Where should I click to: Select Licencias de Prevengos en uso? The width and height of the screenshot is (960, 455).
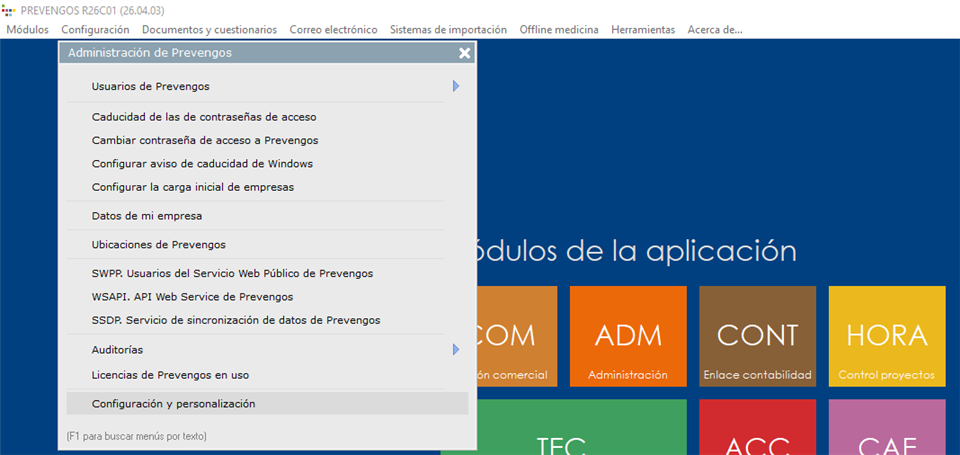pyautogui.click(x=170, y=375)
